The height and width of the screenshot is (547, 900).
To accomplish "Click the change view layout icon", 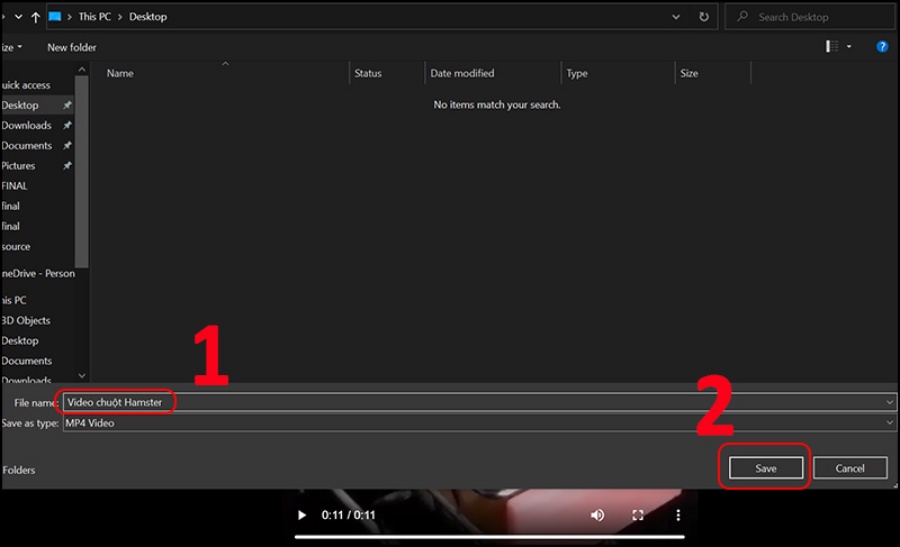I will coord(832,47).
